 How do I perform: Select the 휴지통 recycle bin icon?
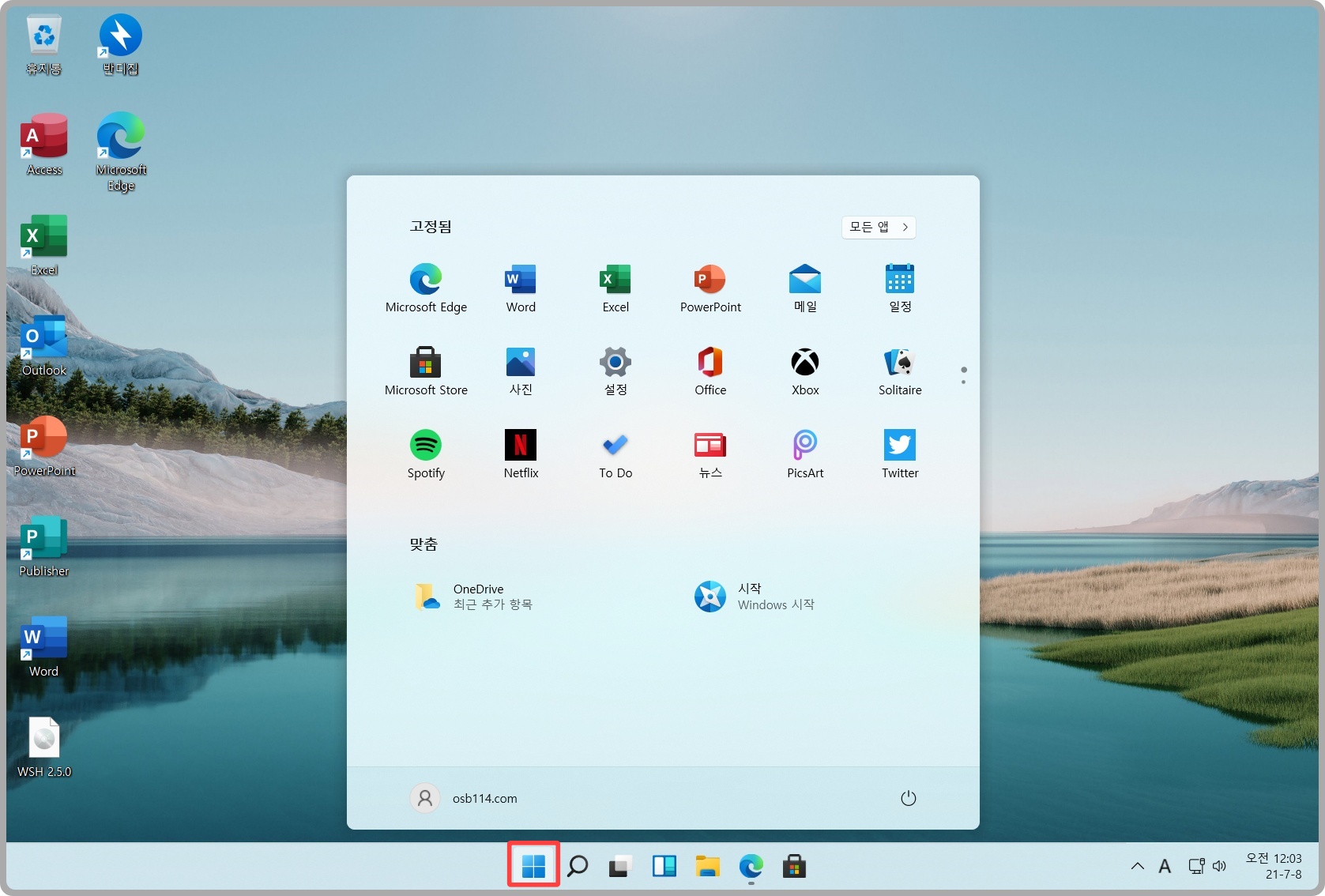(44, 45)
